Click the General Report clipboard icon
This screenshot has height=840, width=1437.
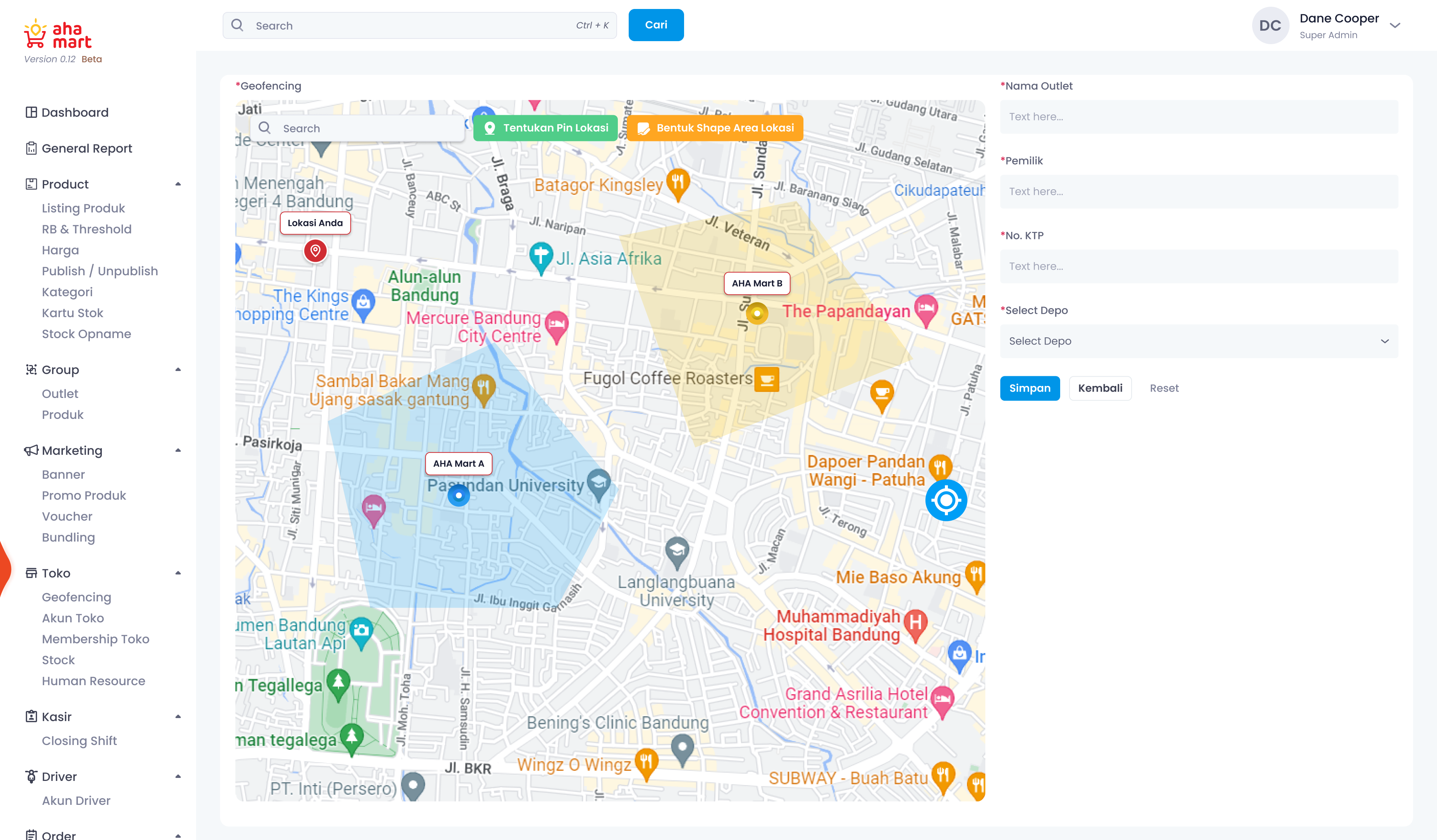coord(31,148)
